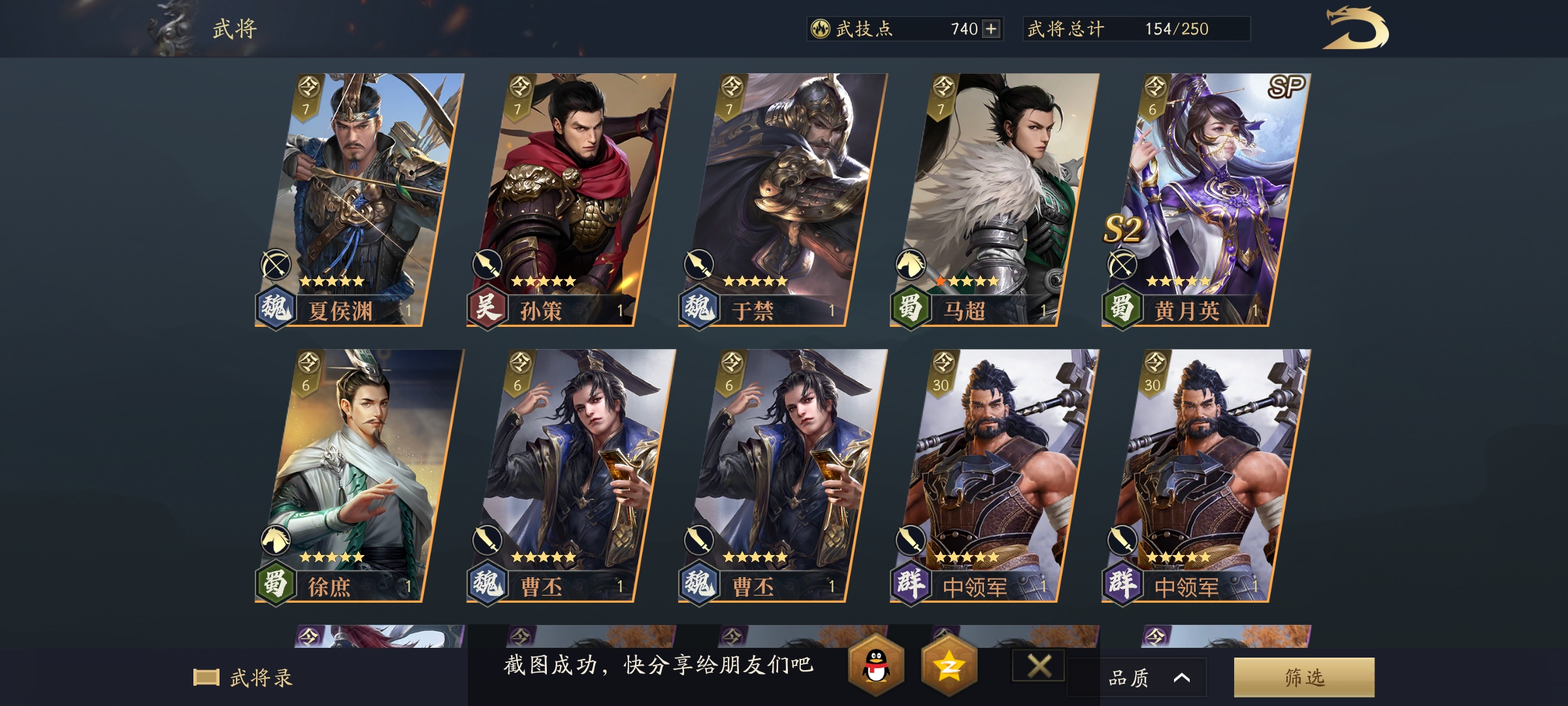Open the first 曹丕 general card
This screenshot has height=706, width=1568.
click(571, 475)
